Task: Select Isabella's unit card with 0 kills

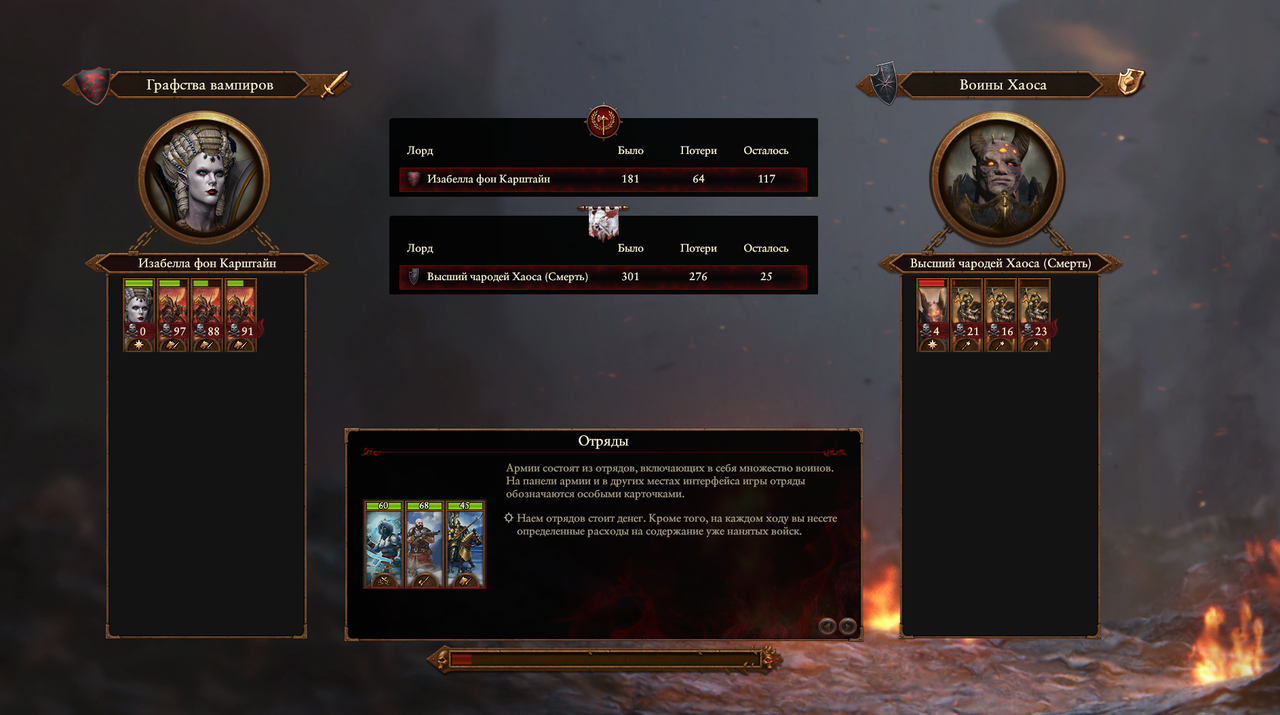Action: tap(139, 315)
